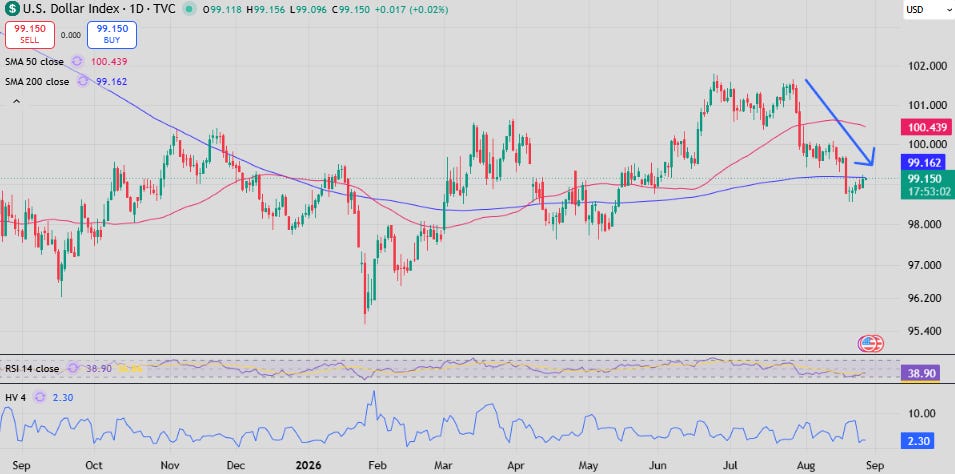Click 102.000 on the price axis

pyautogui.click(x=928, y=66)
